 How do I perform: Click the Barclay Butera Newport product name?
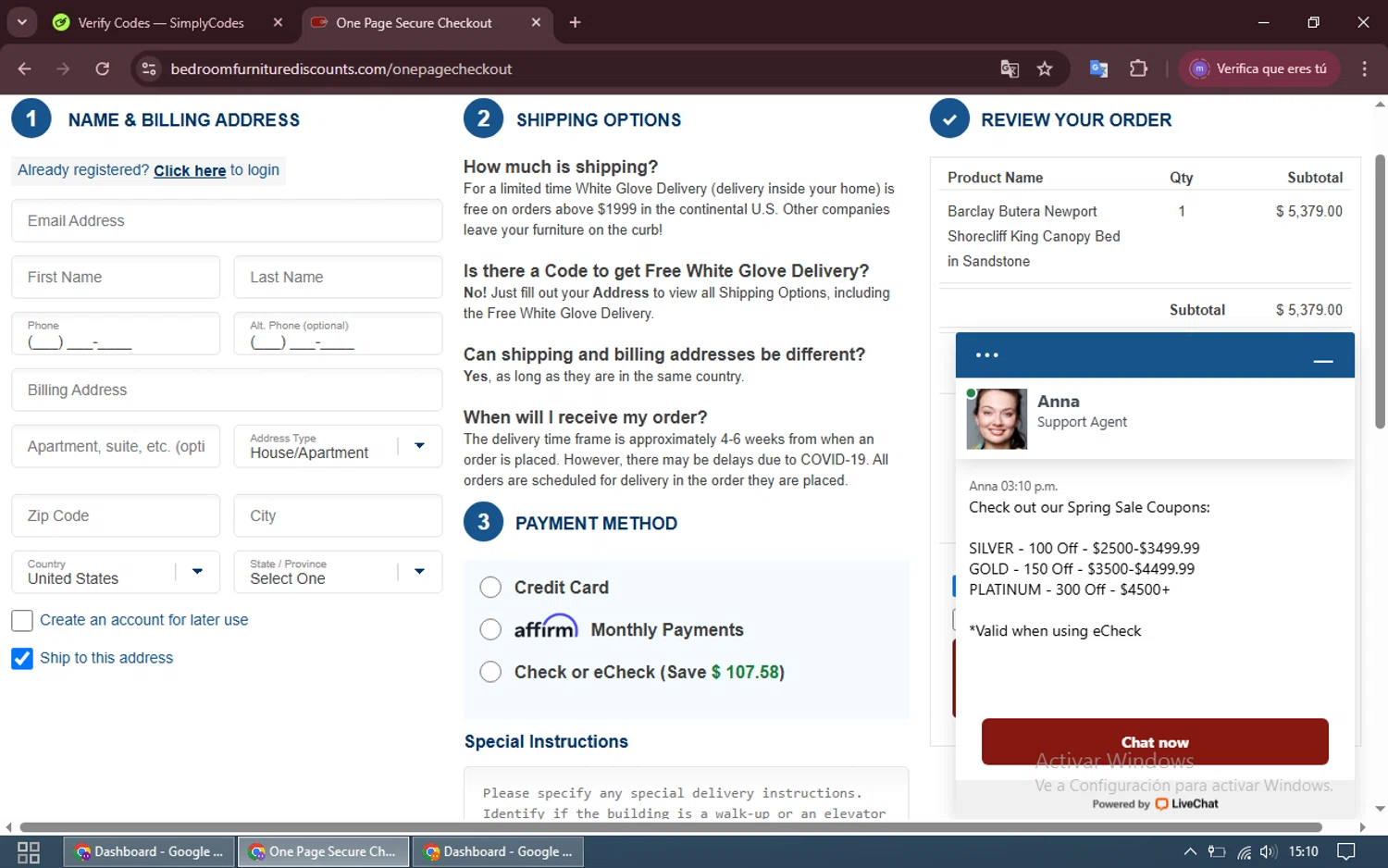[x=1034, y=237]
